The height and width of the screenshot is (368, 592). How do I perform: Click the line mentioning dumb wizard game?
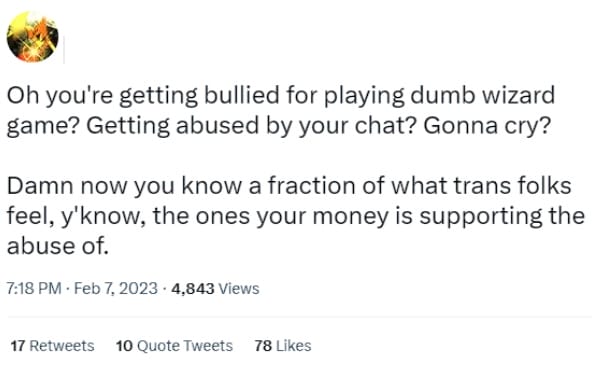(x=281, y=96)
